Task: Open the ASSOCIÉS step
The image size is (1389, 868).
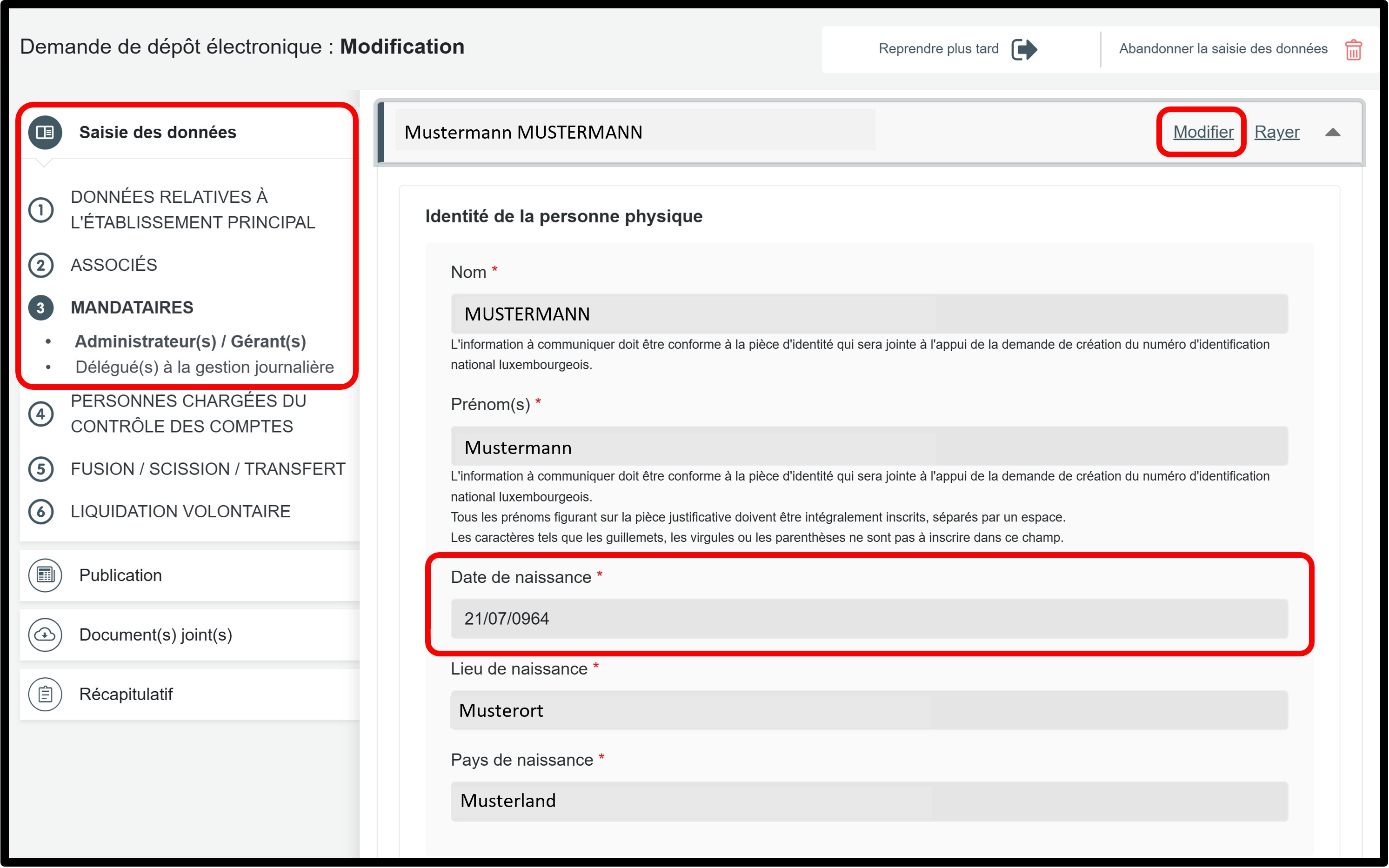Action: (114, 265)
